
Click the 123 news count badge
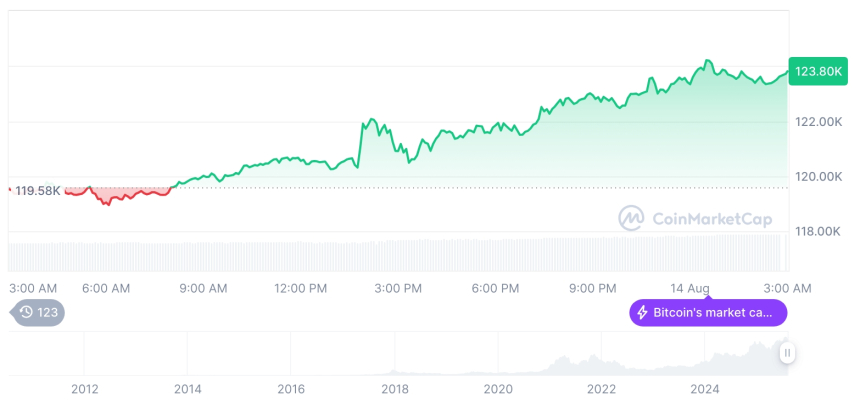48,313
